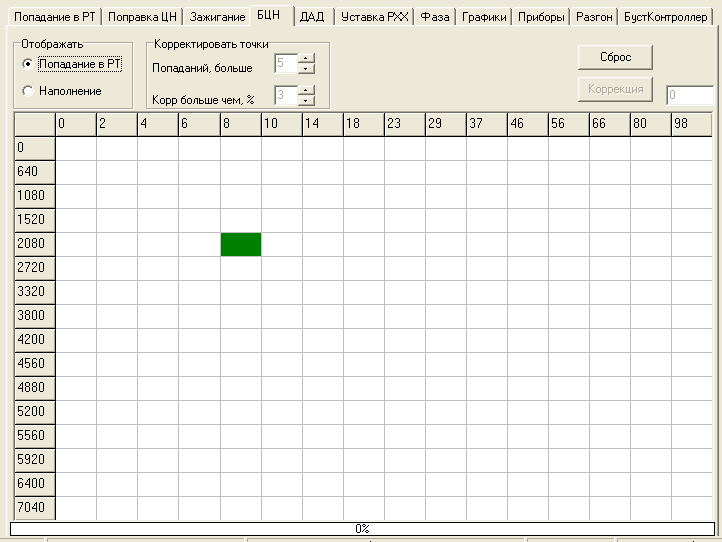Select row header 3800
Screen dimensions: 722x542
35,316
